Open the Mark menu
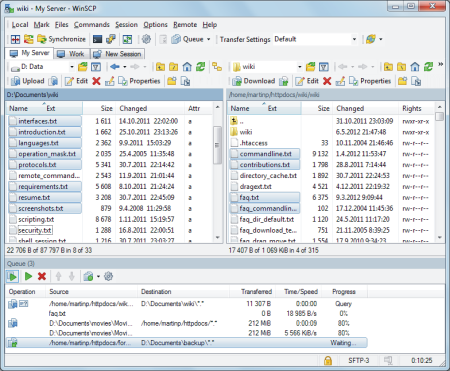Screen dimensions: 450x371 click(42, 25)
